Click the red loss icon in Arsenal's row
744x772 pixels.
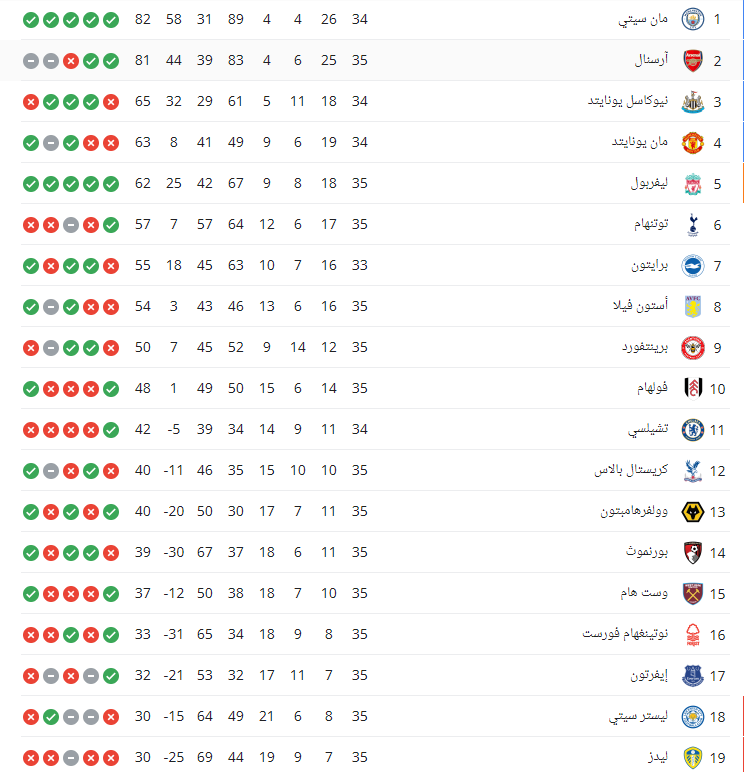(71, 60)
